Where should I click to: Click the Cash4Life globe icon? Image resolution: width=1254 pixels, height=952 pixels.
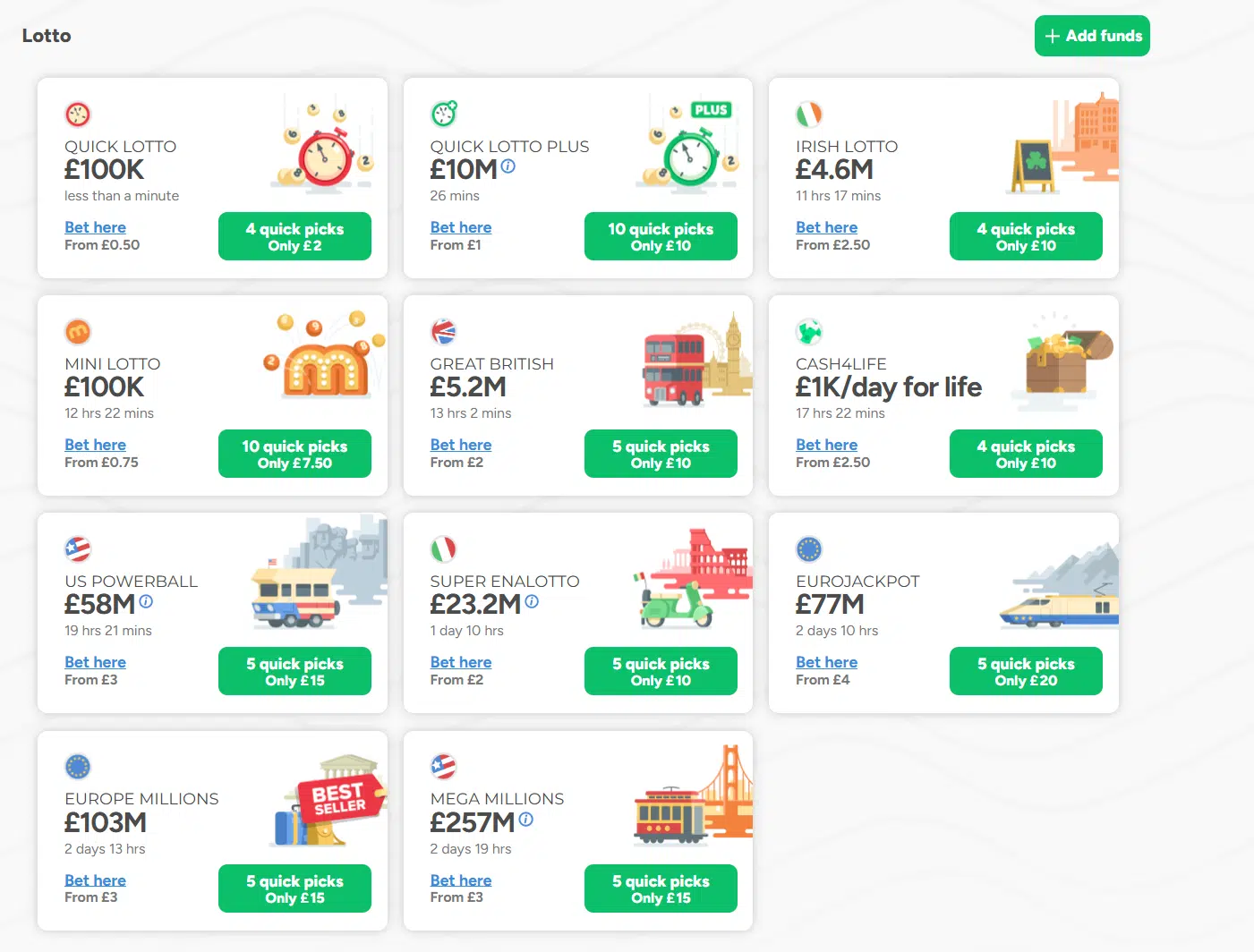[x=809, y=332]
